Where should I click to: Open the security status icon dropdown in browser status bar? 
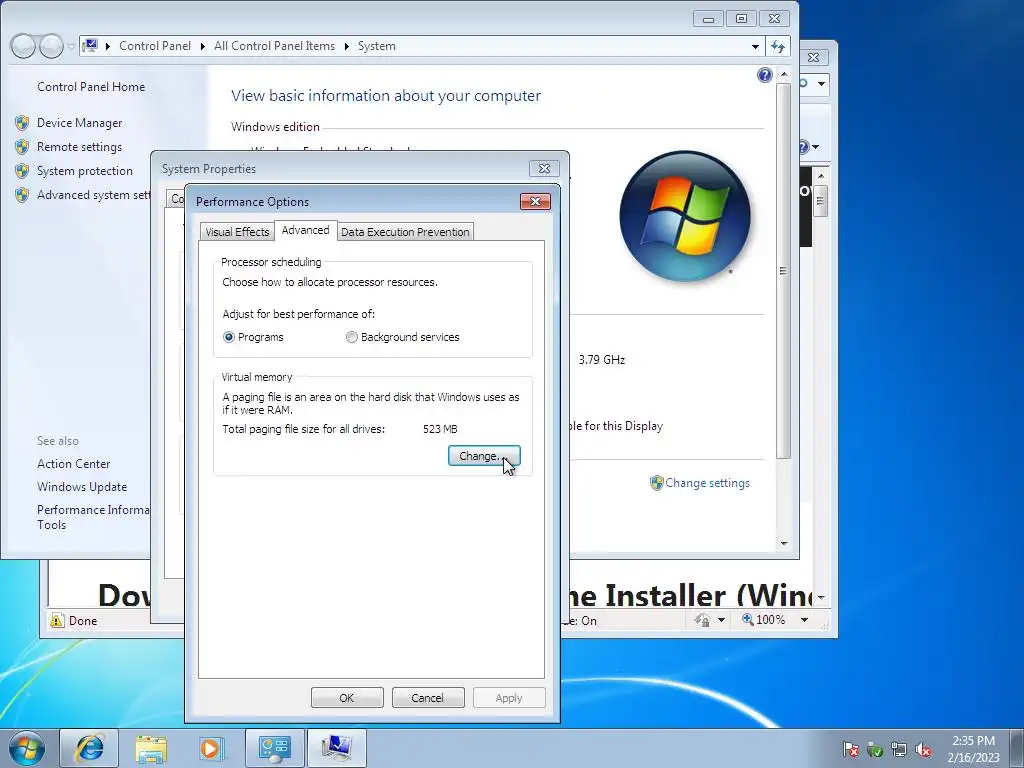click(x=722, y=620)
